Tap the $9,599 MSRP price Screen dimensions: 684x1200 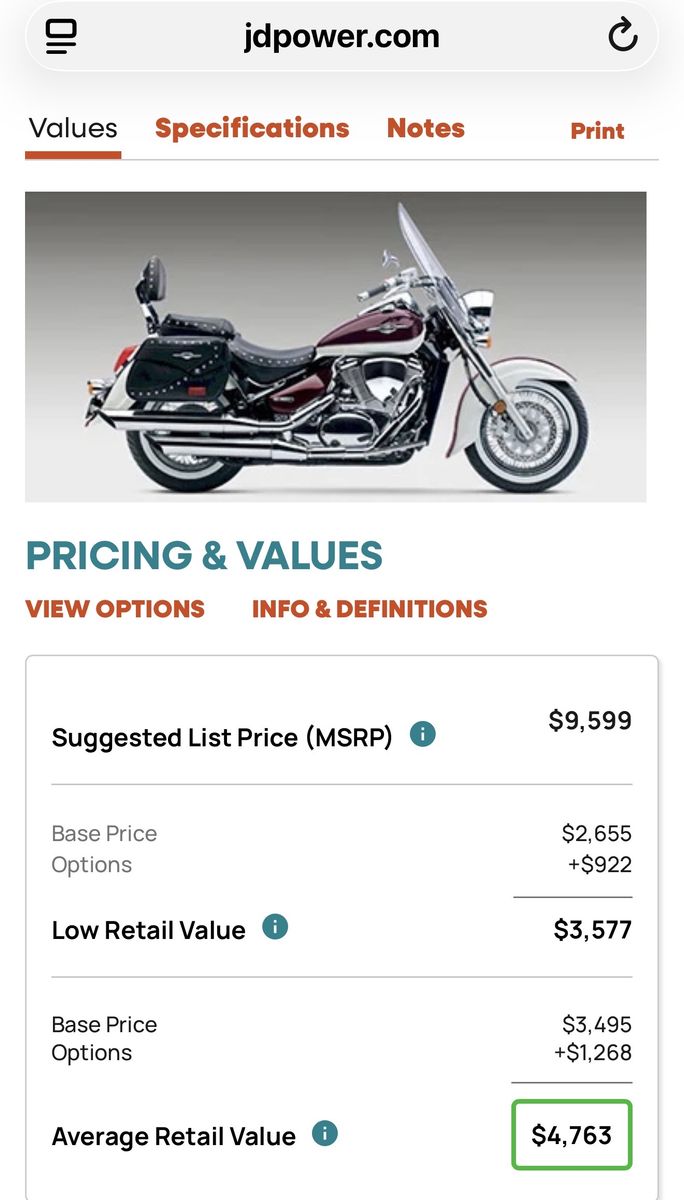pos(590,721)
